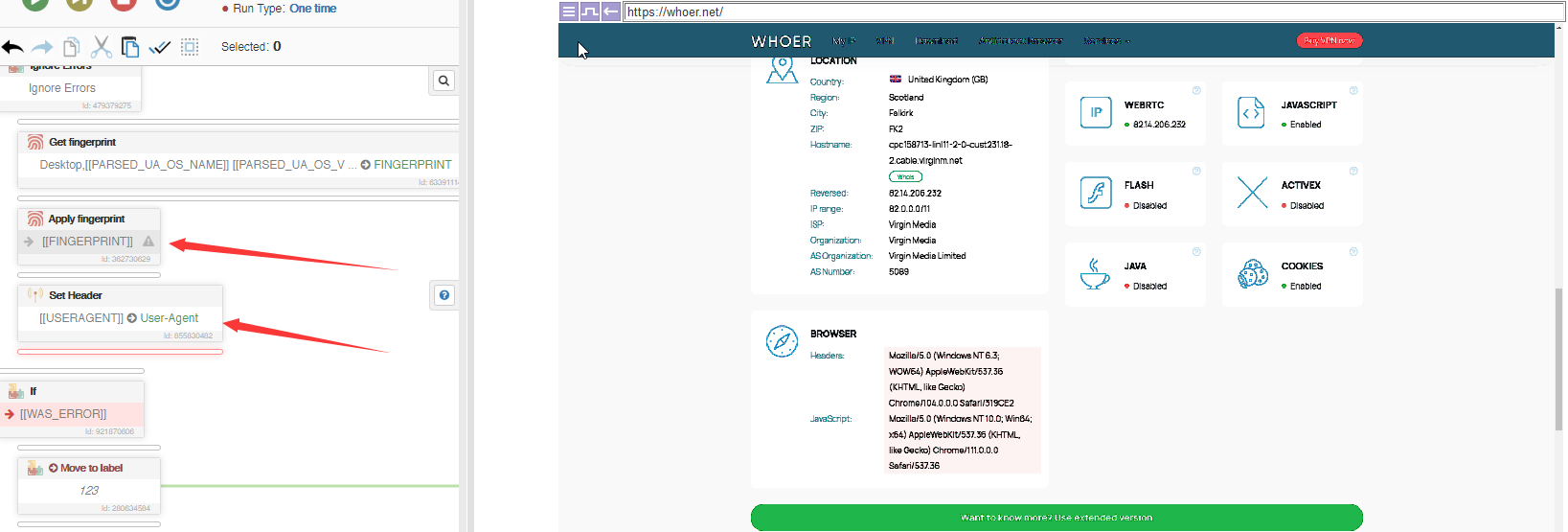Click the WHOER logo in the header
This screenshot has width=1568, height=532.
(782, 41)
